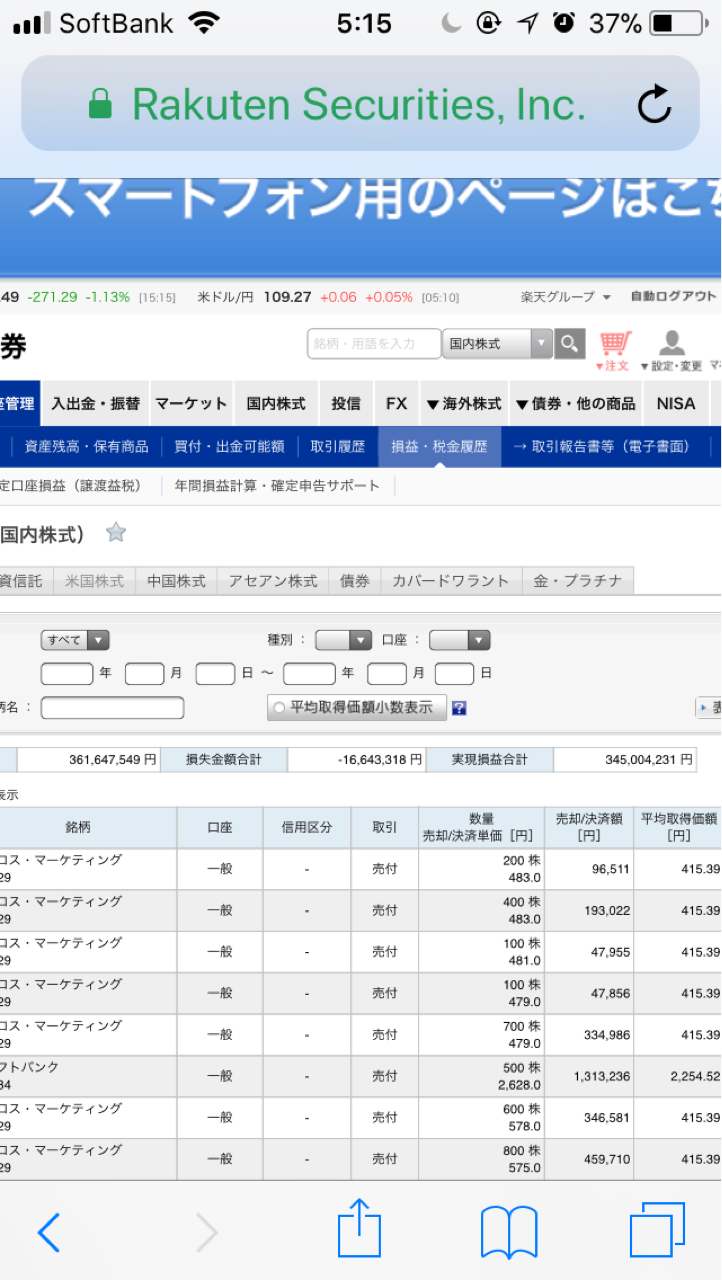Open the 入出金・振替 menu

tap(96, 404)
